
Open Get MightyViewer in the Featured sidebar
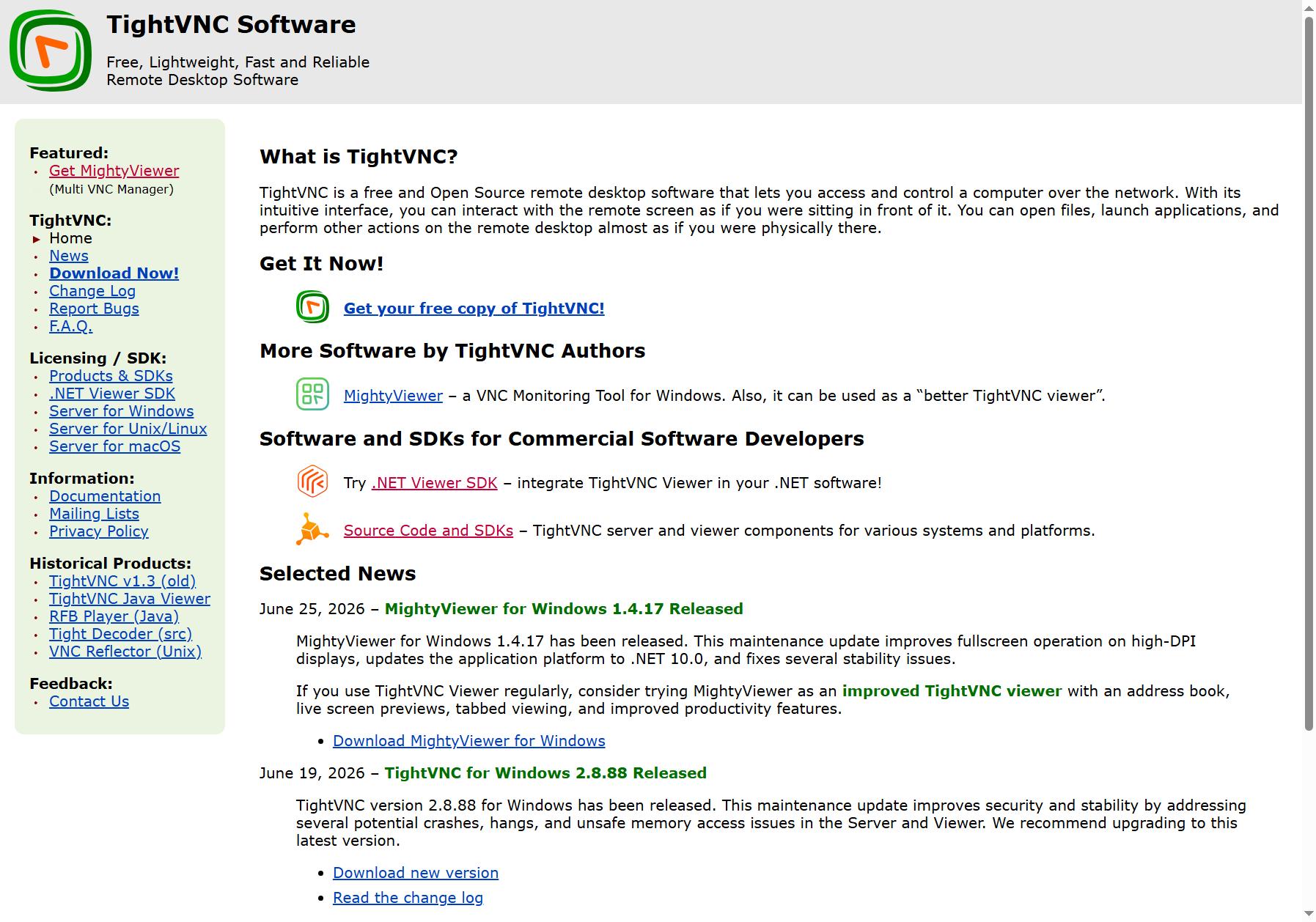coord(114,171)
